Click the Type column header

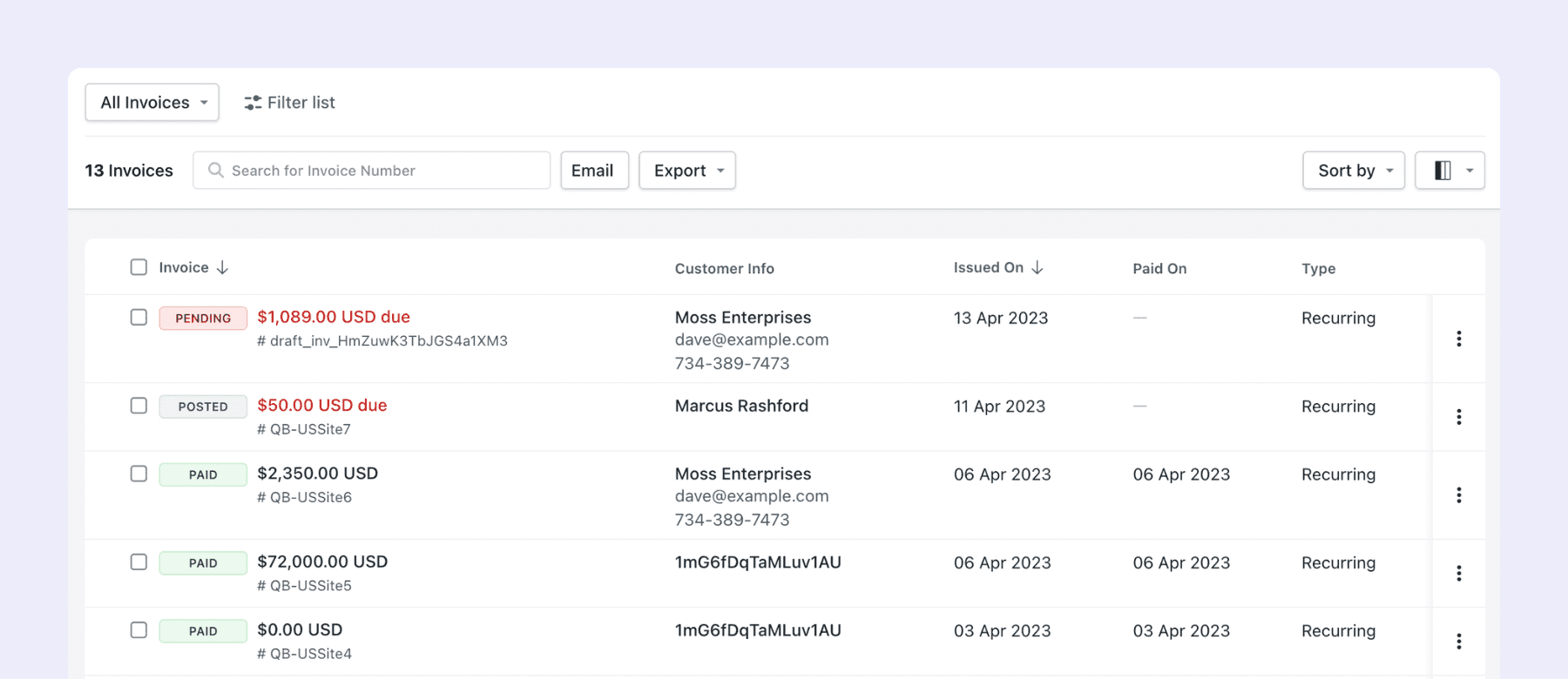point(1319,269)
